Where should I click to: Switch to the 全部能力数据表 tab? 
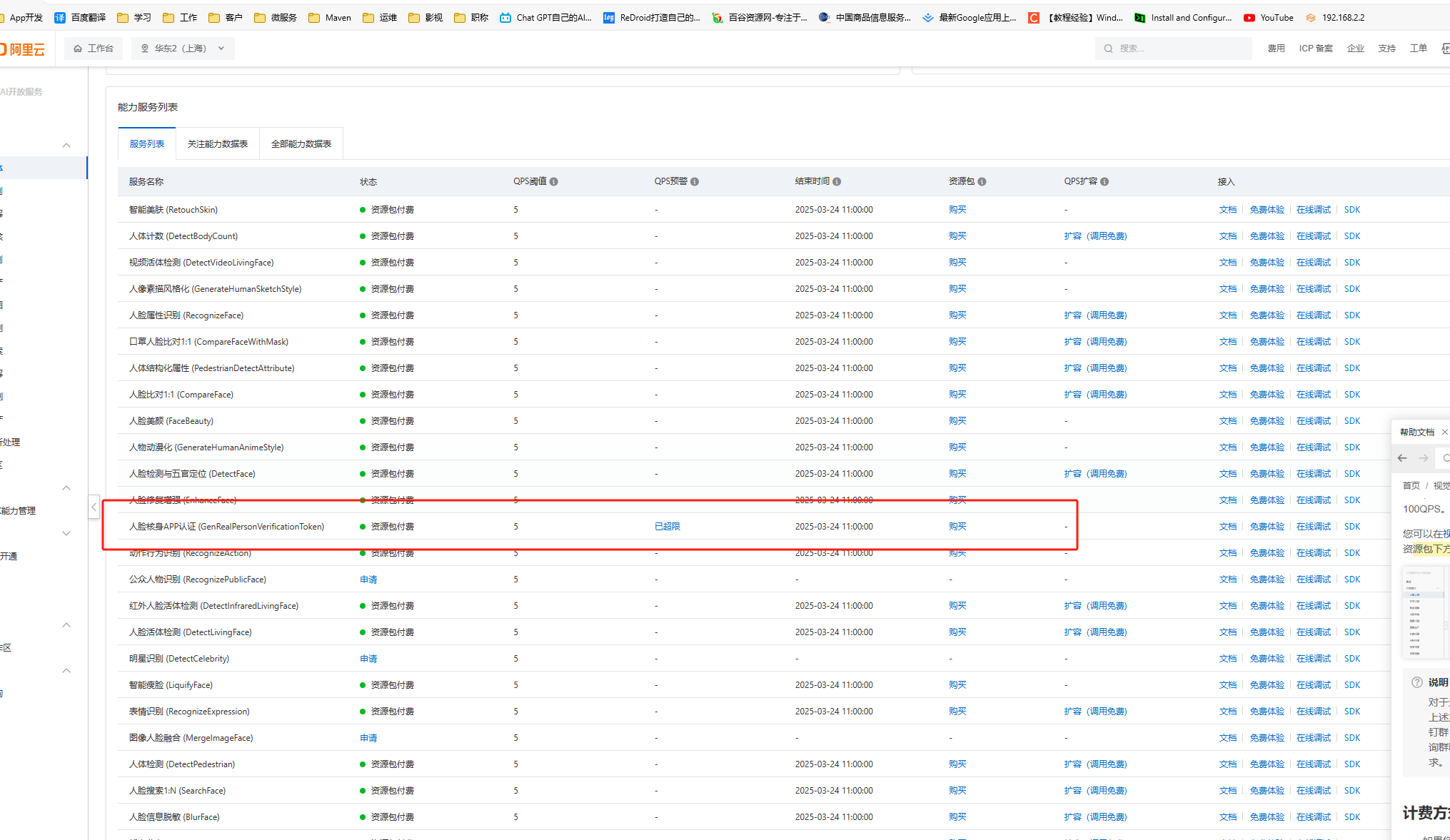point(301,143)
